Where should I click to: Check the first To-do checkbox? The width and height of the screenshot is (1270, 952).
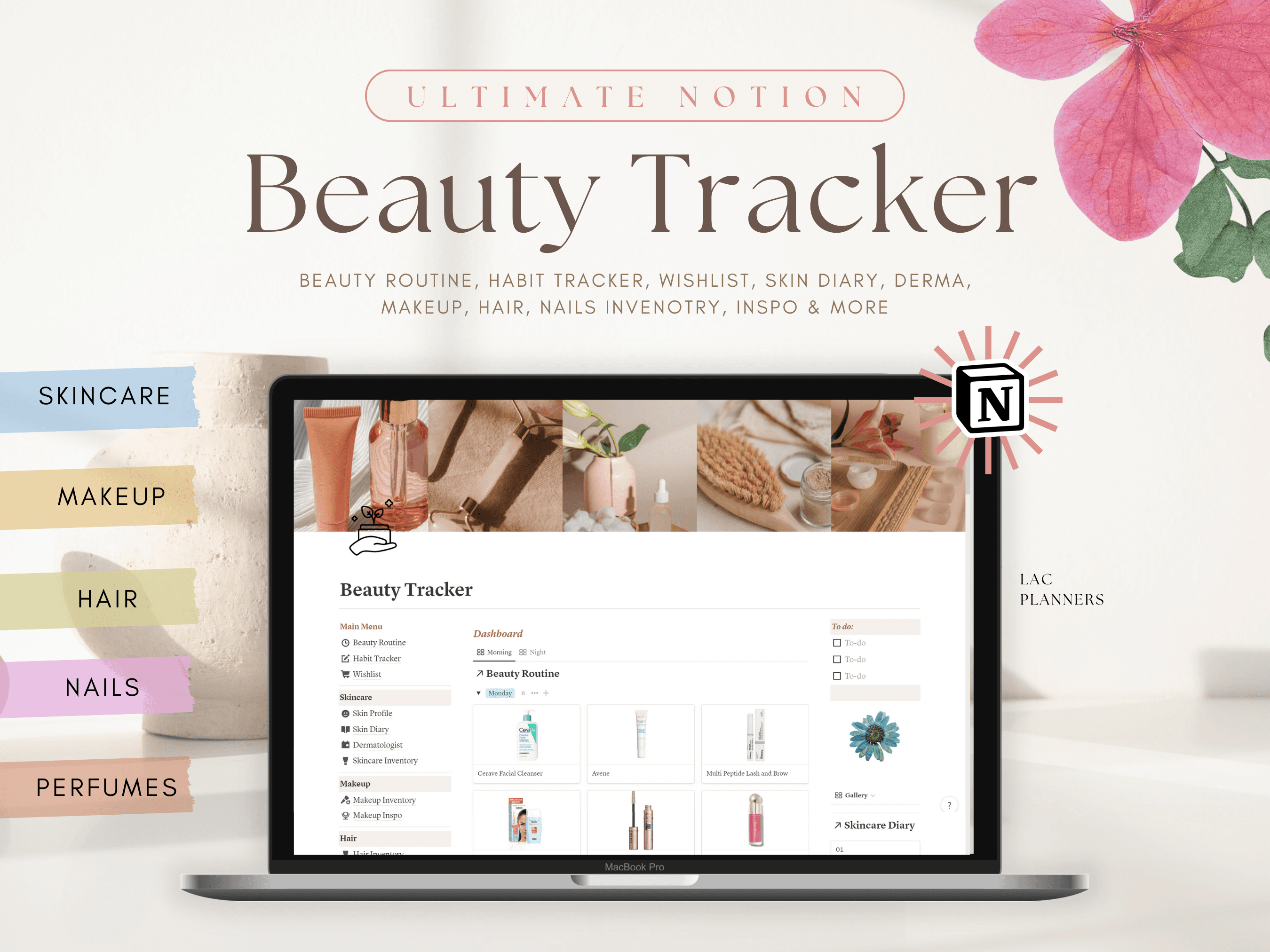point(837,642)
